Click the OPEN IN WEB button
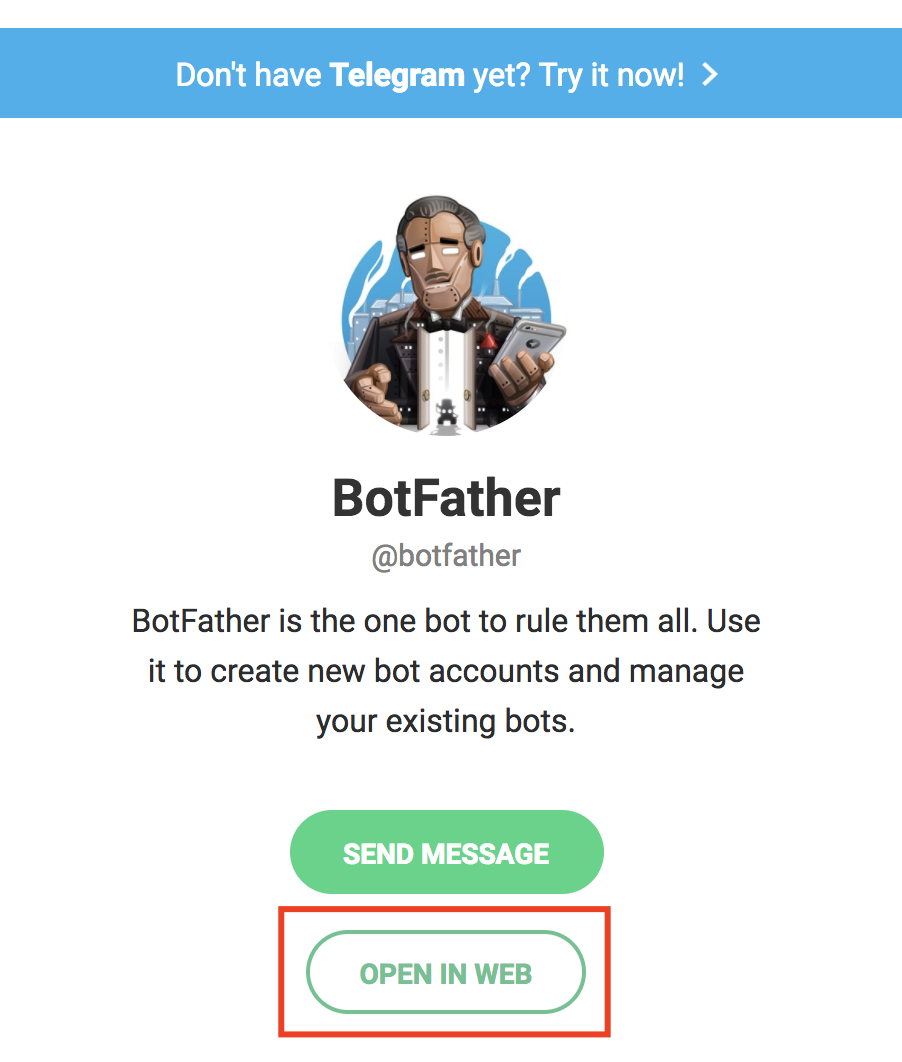 (x=446, y=973)
